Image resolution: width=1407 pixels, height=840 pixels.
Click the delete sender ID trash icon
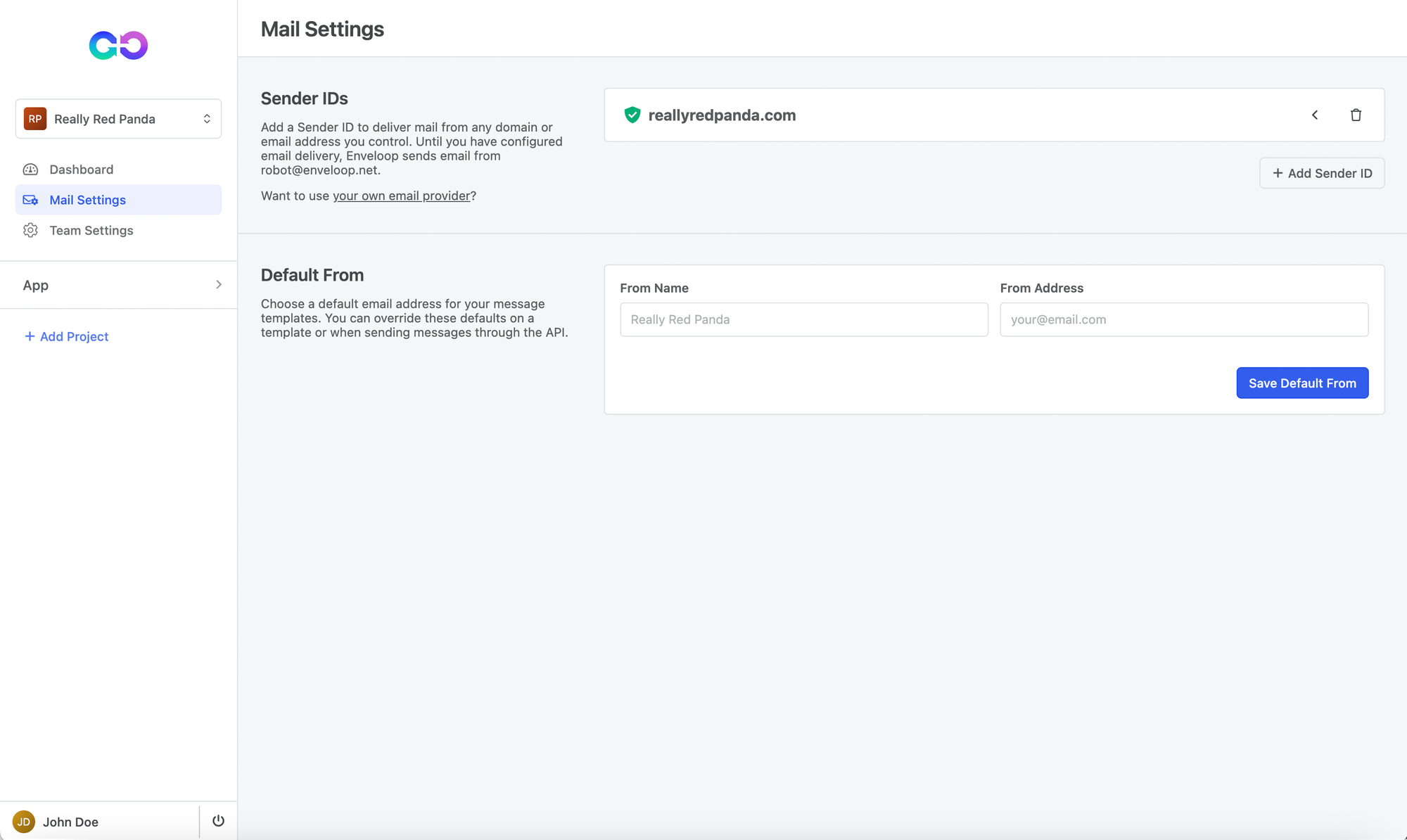1356,114
